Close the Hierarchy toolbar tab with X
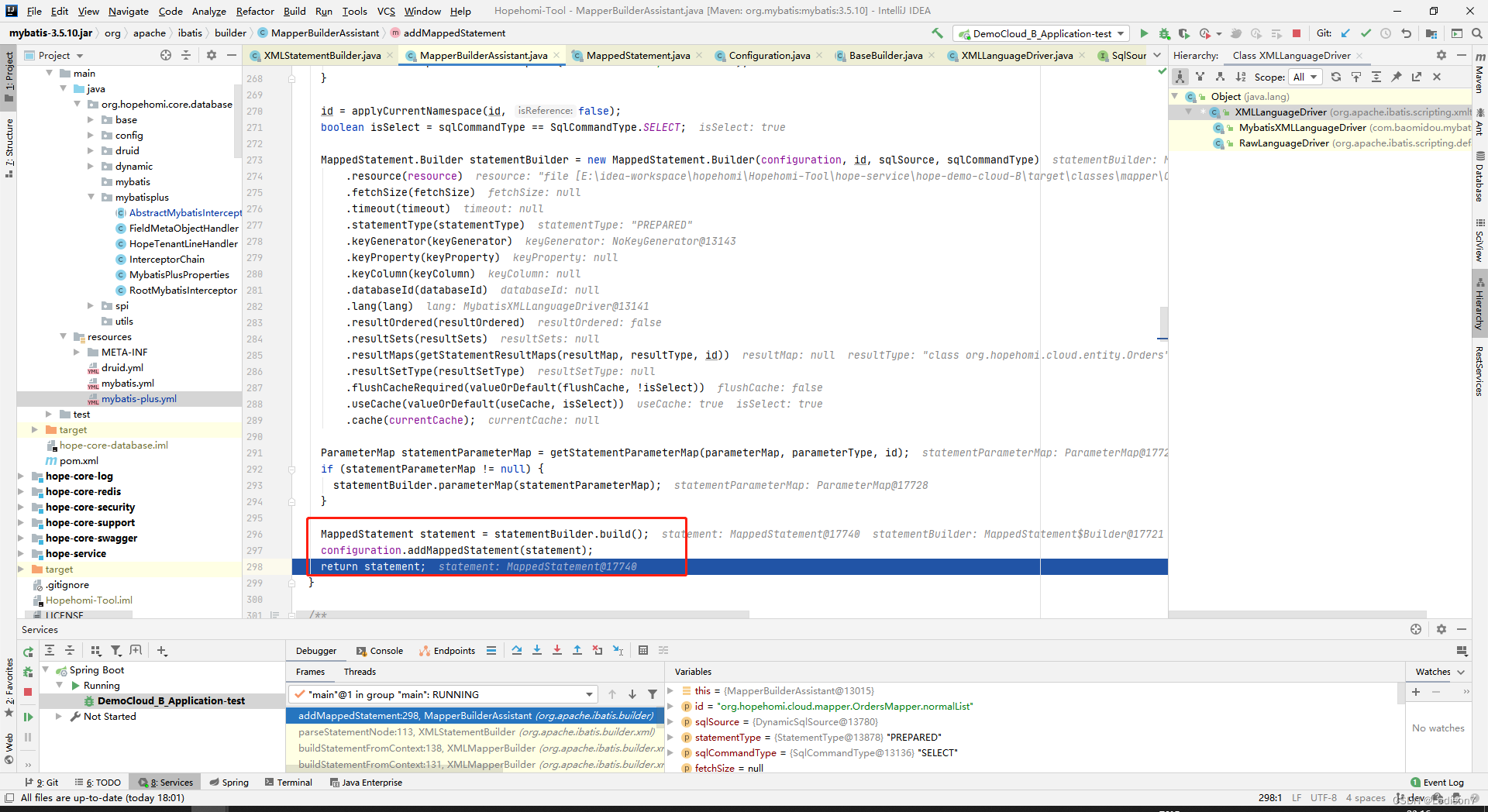1488x812 pixels. [1437, 77]
